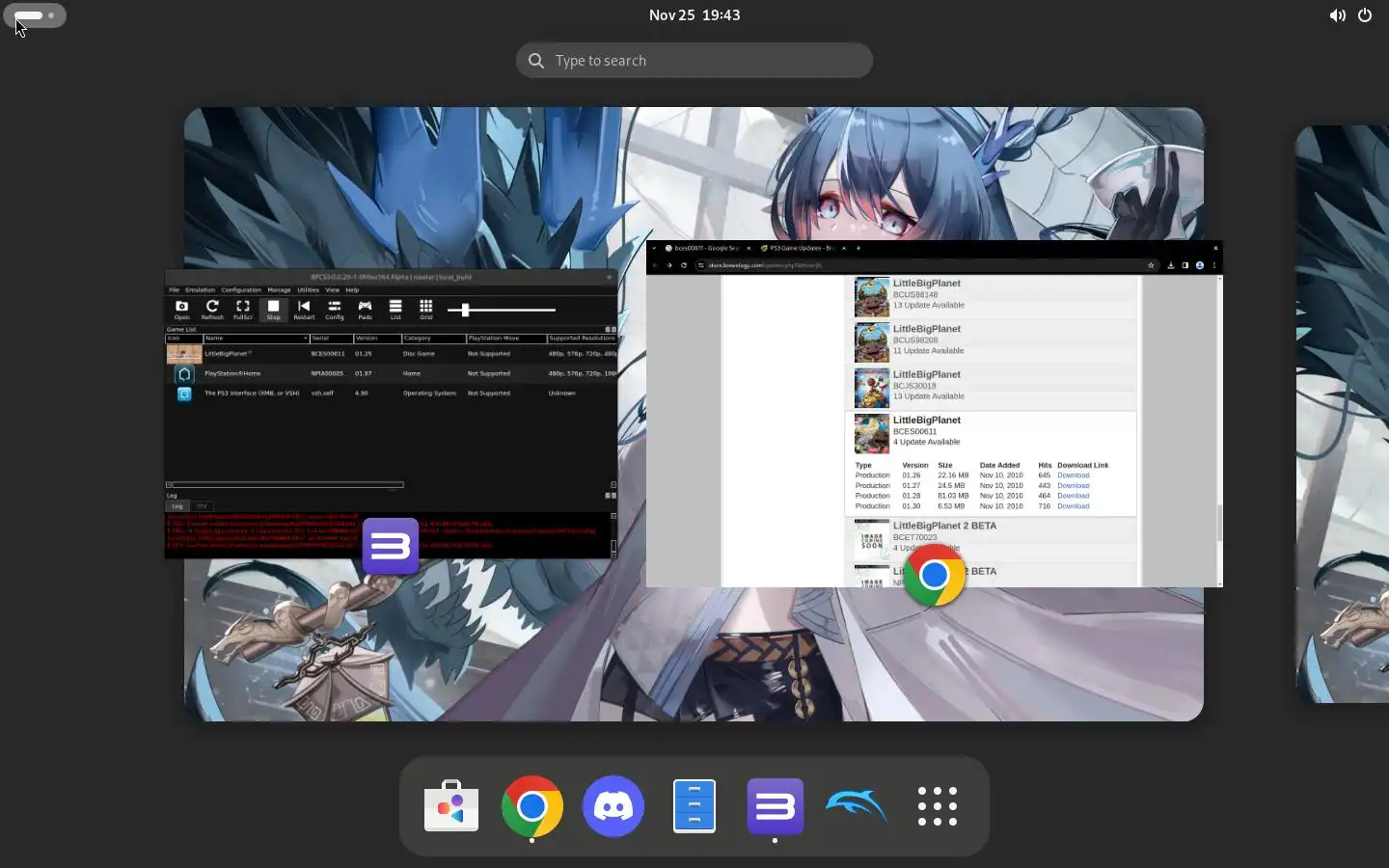Open the Chrome profile avatar icon
The image size is (1389, 868).
pyautogui.click(x=1200, y=265)
